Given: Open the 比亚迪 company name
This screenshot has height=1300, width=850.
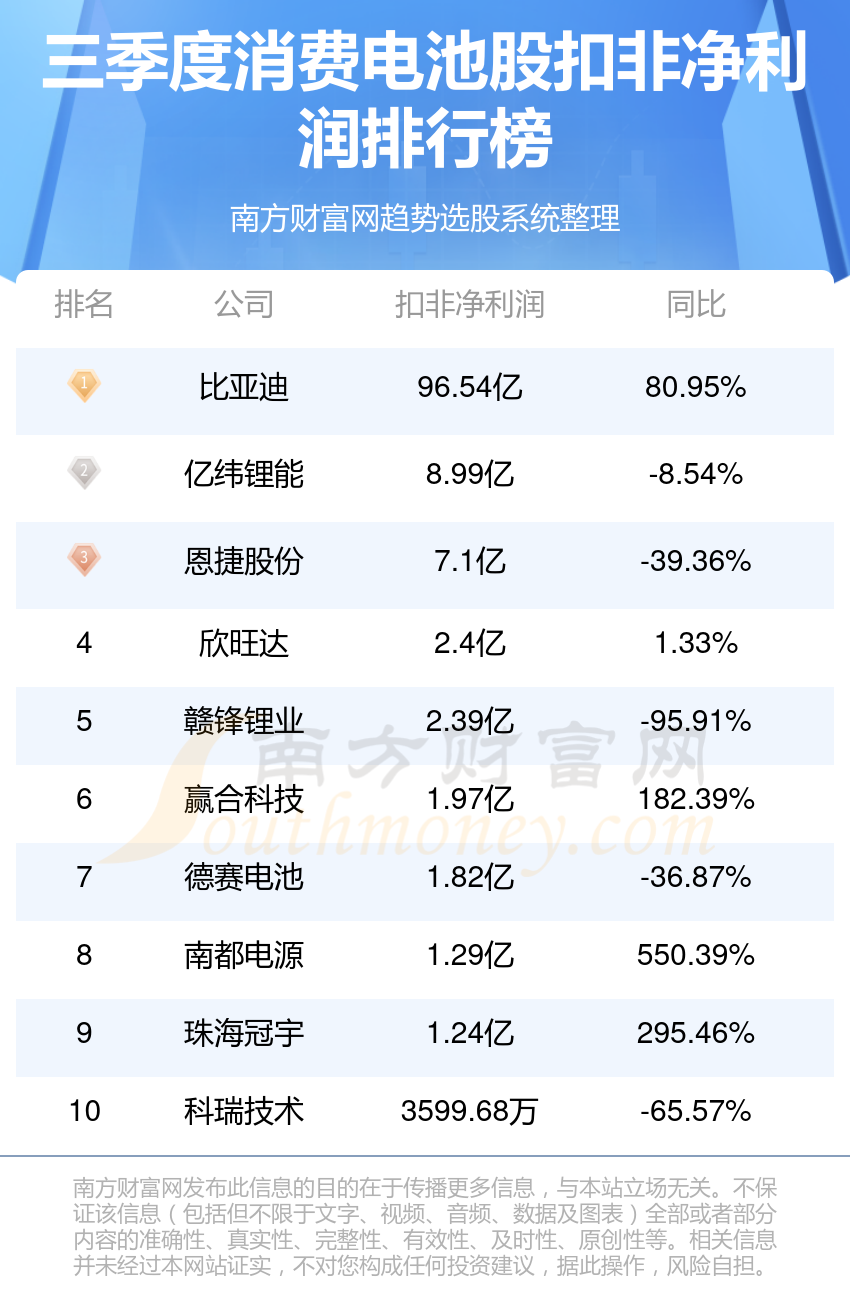Looking at the screenshot, I should (x=244, y=387).
